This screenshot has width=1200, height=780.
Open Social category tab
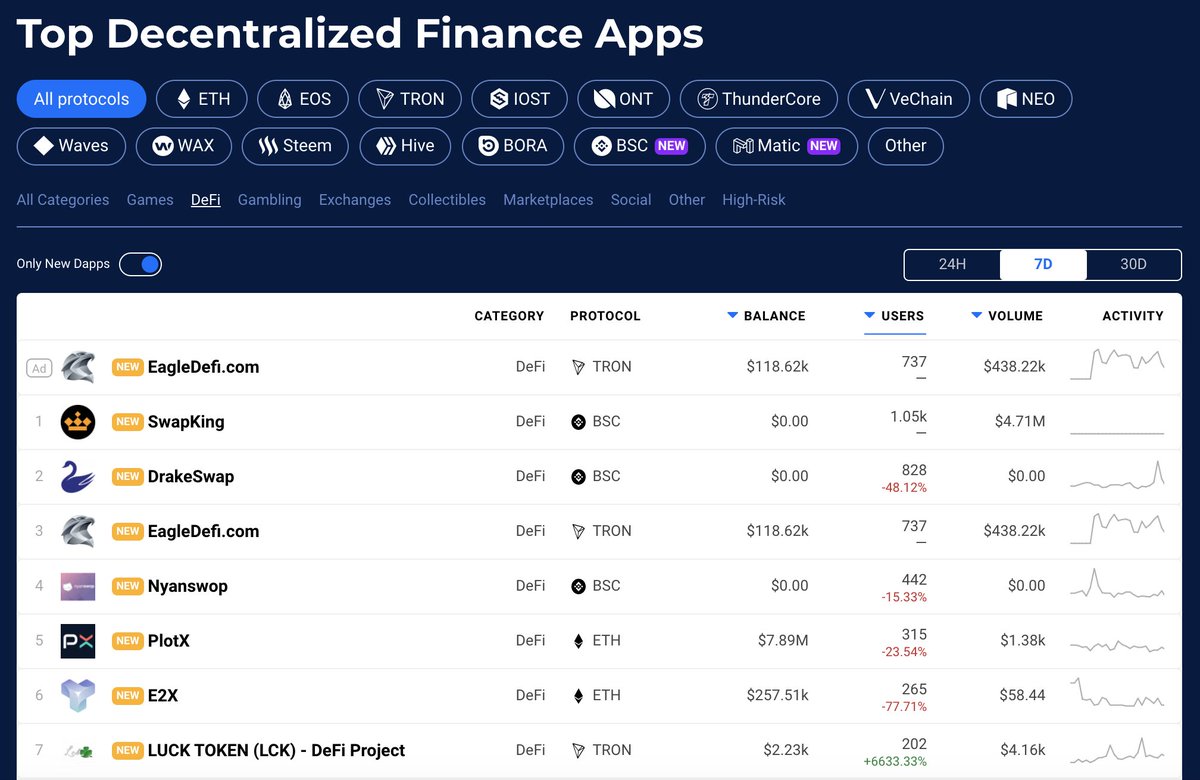pos(631,200)
